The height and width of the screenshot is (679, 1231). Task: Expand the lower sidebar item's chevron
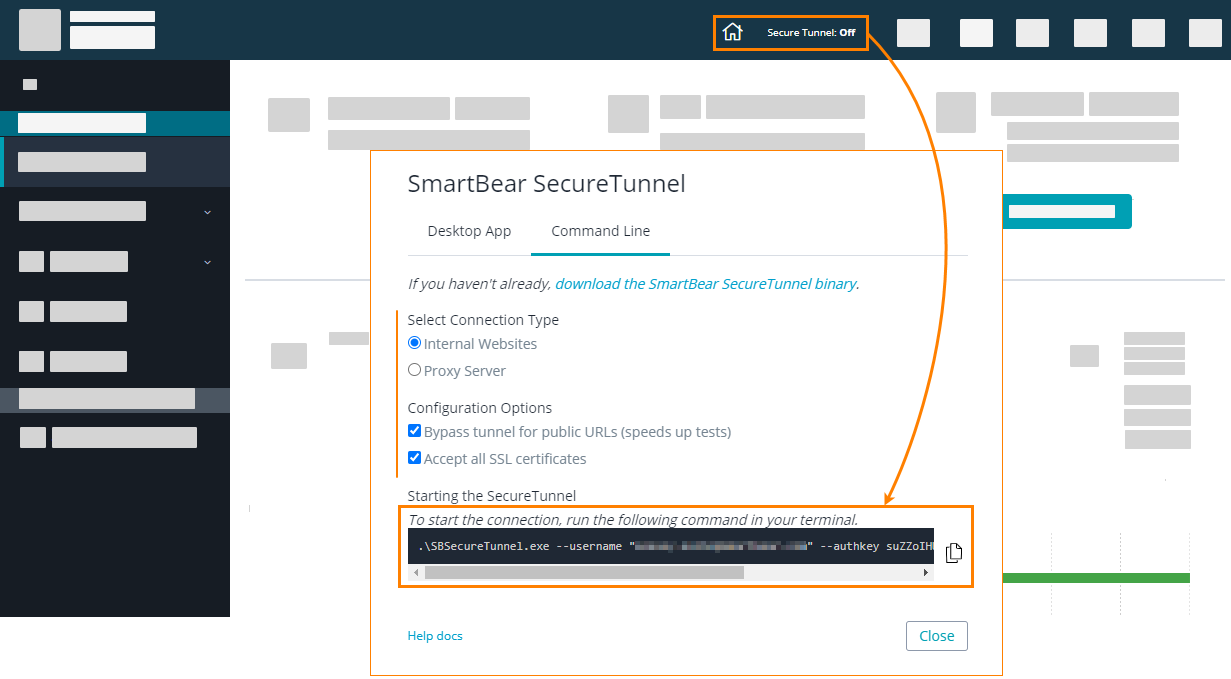(x=207, y=262)
